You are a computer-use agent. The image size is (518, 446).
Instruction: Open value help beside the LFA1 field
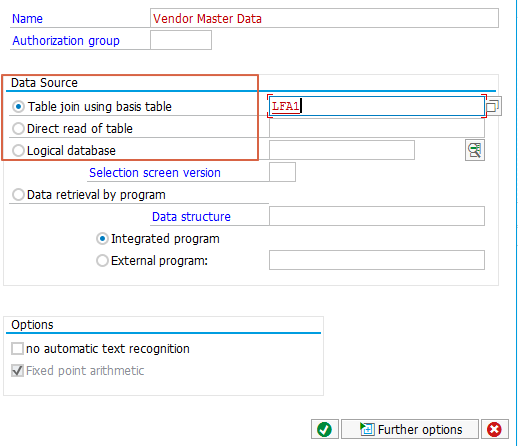(x=493, y=106)
